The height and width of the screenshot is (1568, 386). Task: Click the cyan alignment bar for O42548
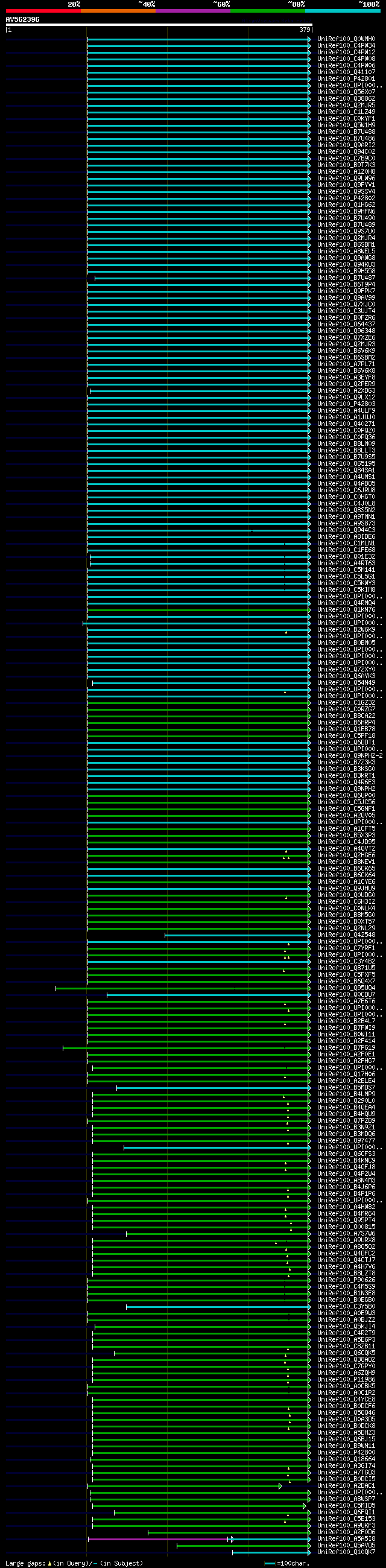(238, 935)
